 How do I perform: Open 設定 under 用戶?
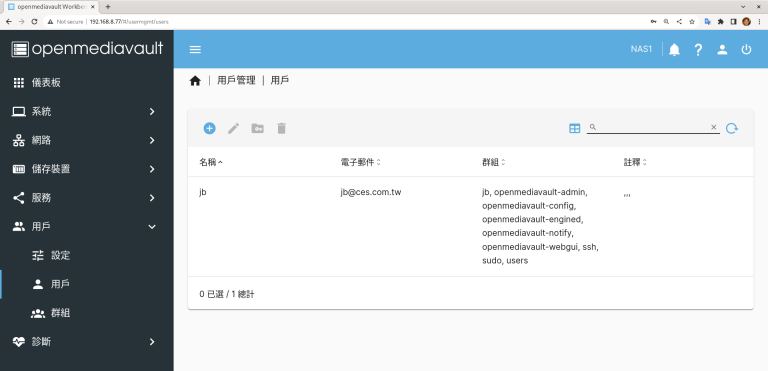tap(87, 255)
